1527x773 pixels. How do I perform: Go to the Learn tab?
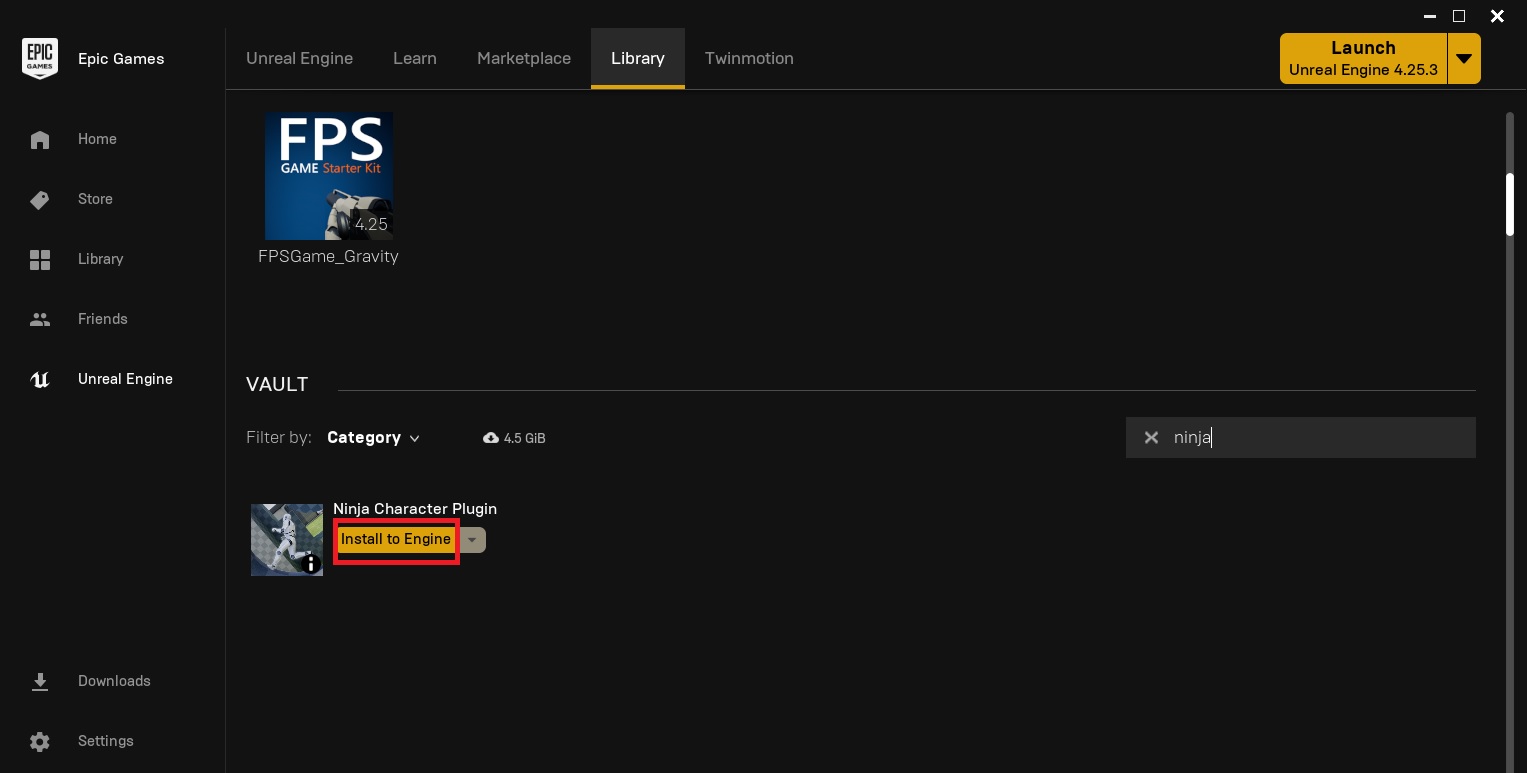[x=415, y=58]
